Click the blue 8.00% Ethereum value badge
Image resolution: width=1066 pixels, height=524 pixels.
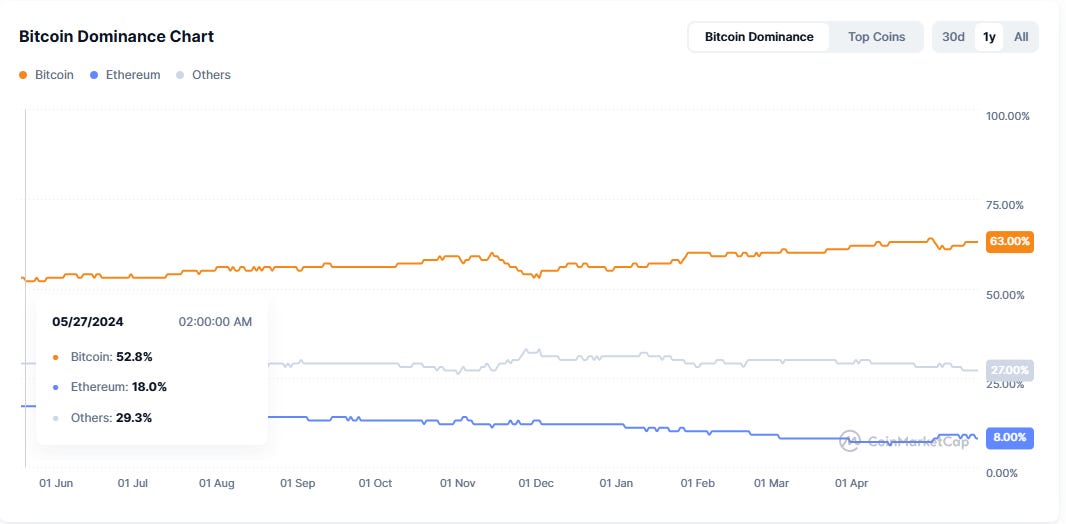point(1010,438)
